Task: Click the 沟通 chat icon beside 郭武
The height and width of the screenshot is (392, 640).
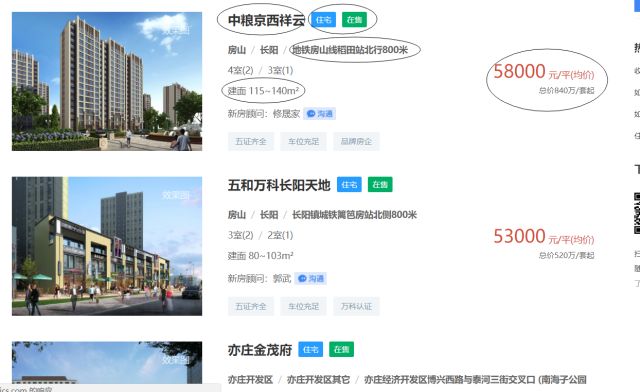Action: coord(311,278)
